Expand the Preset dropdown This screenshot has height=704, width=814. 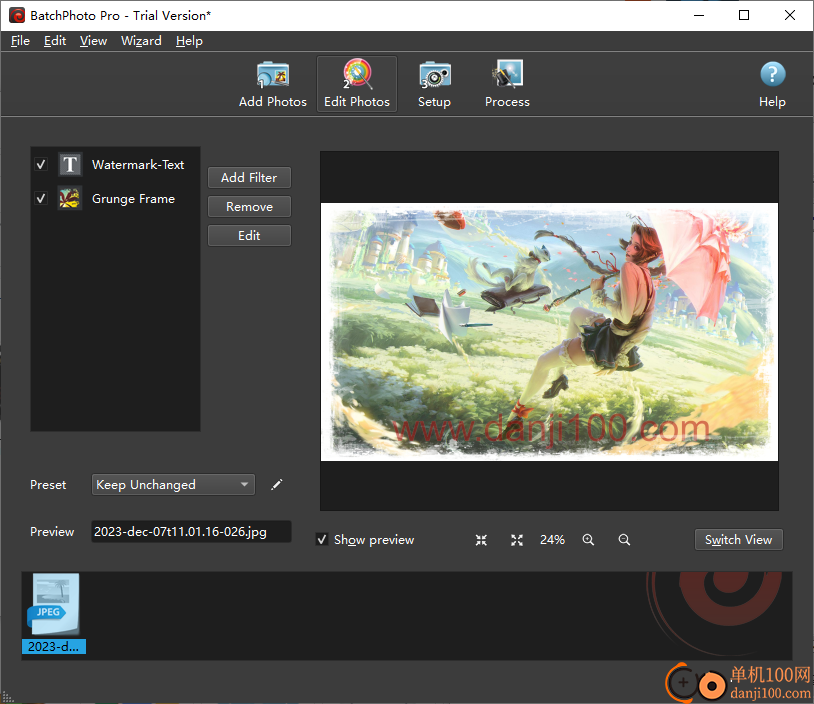click(x=173, y=484)
